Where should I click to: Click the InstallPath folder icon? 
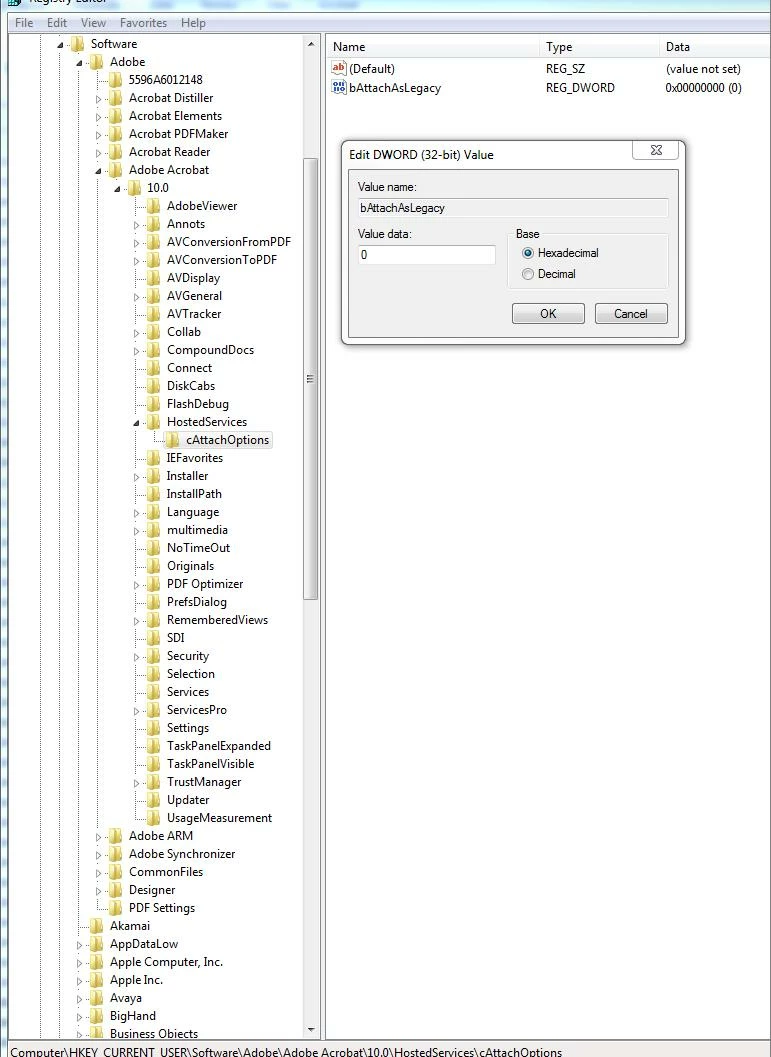click(154, 493)
